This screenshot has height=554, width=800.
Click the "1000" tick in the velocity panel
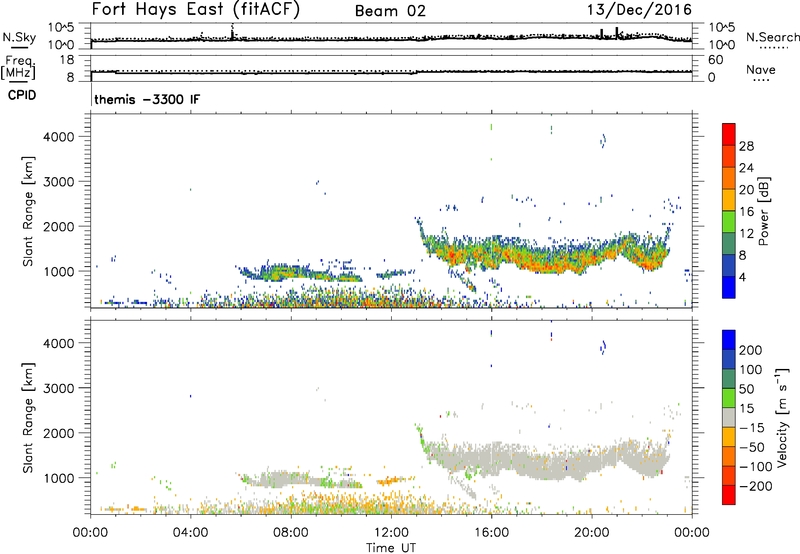pos(58,478)
